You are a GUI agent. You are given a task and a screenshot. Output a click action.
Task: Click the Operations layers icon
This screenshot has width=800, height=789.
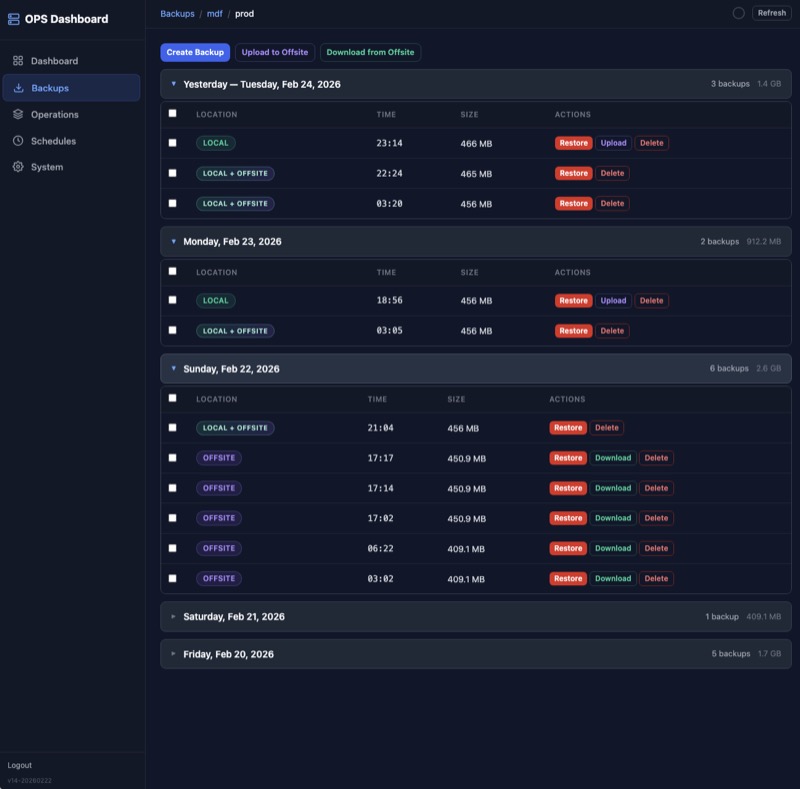tap(18, 114)
